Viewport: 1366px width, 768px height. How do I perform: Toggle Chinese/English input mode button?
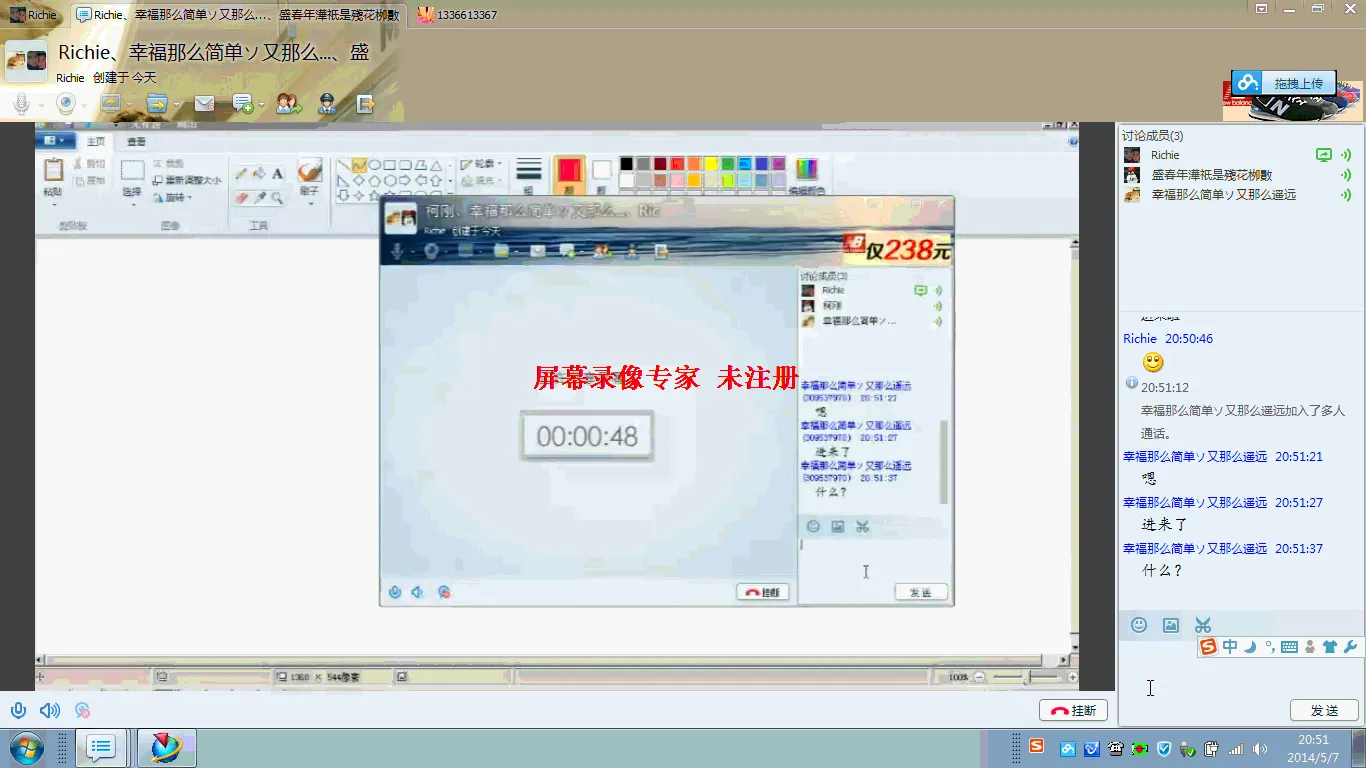coord(1230,647)
